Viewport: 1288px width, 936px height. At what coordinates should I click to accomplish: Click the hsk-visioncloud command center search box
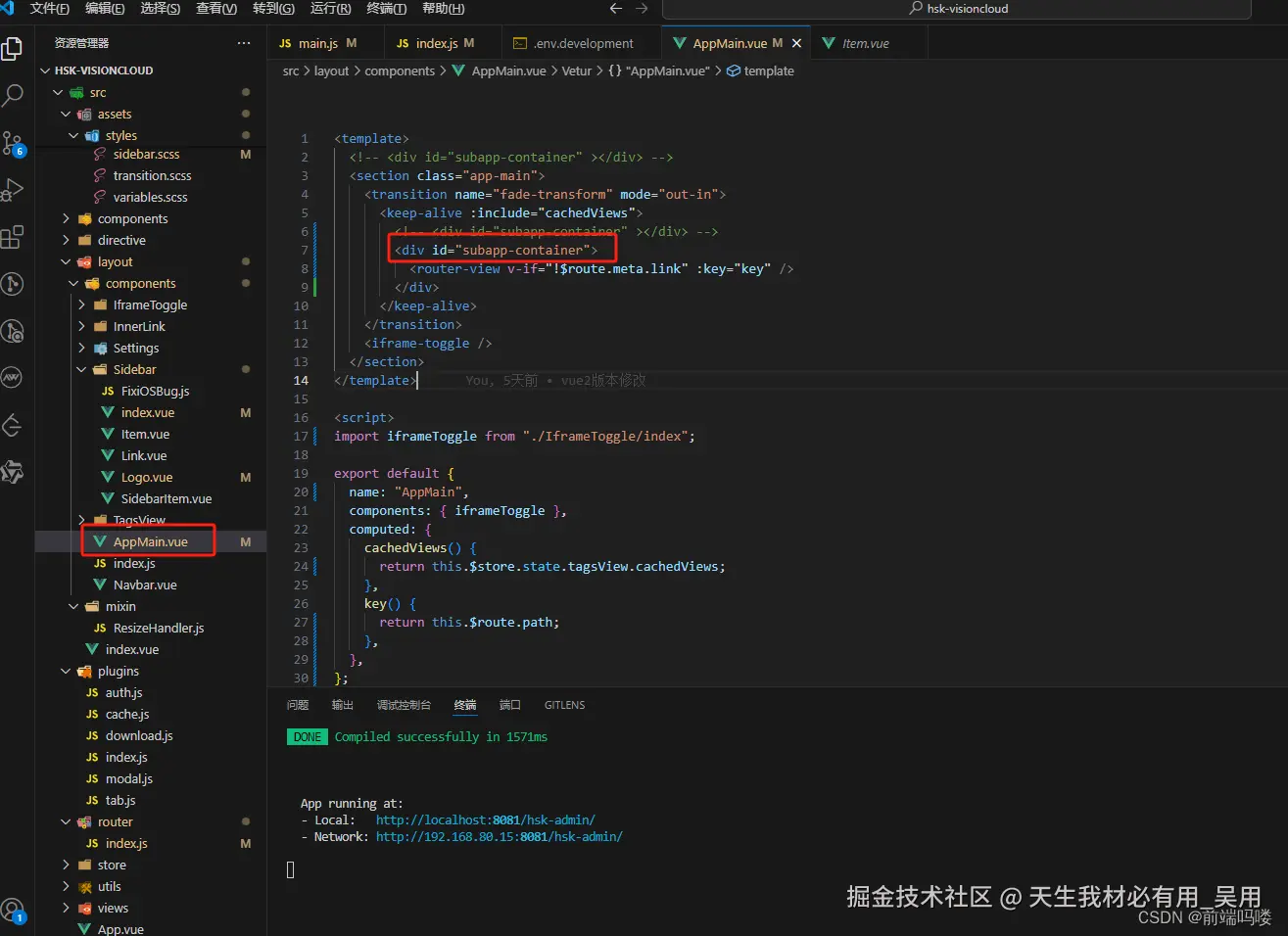tap(957, 9)
